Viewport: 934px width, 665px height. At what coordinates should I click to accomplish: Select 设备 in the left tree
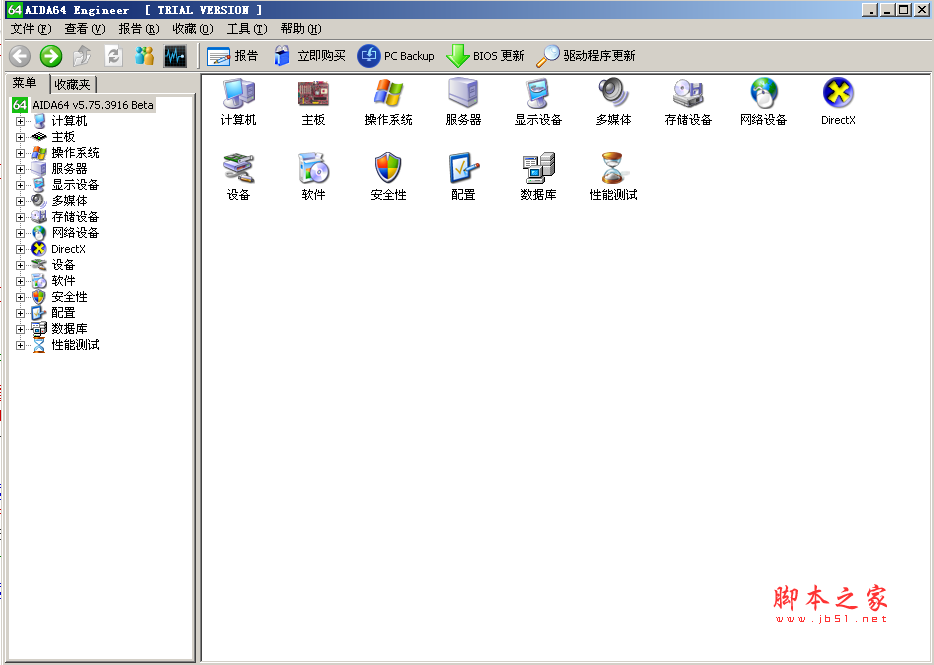pyautogui.click(x=63, y=265)
